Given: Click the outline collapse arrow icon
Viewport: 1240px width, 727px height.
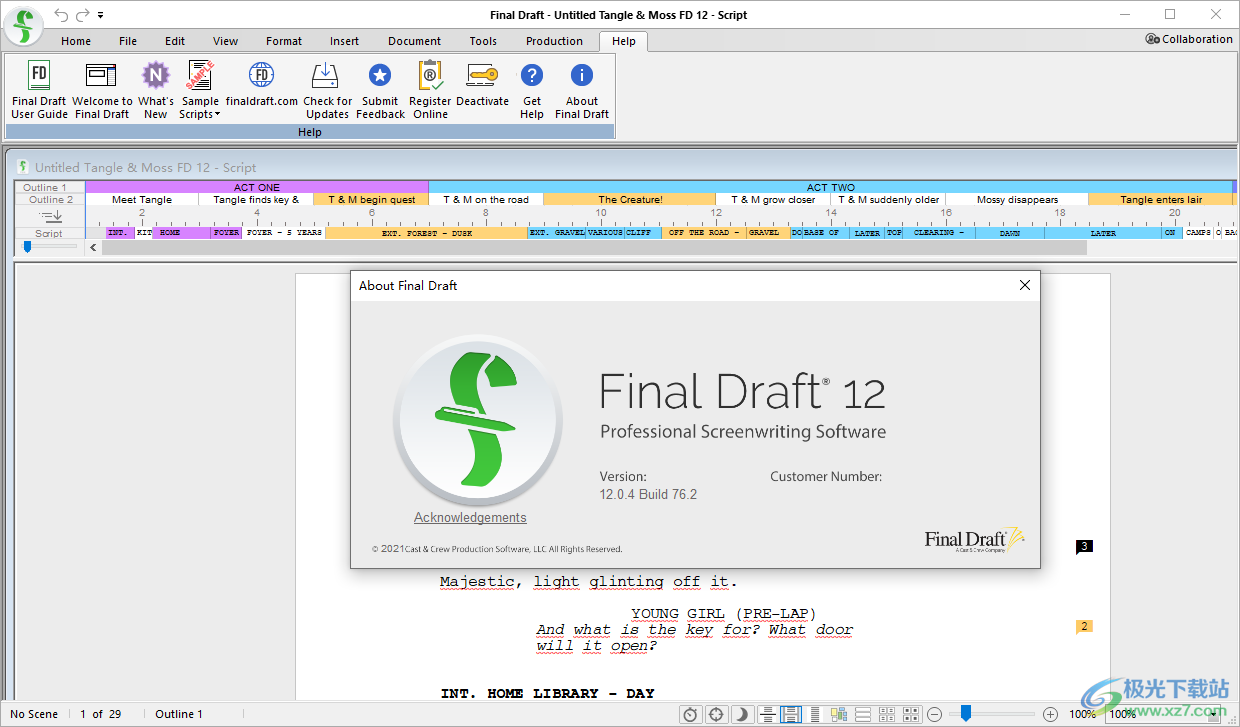Looking at the screenshot, I should (50, 216).
